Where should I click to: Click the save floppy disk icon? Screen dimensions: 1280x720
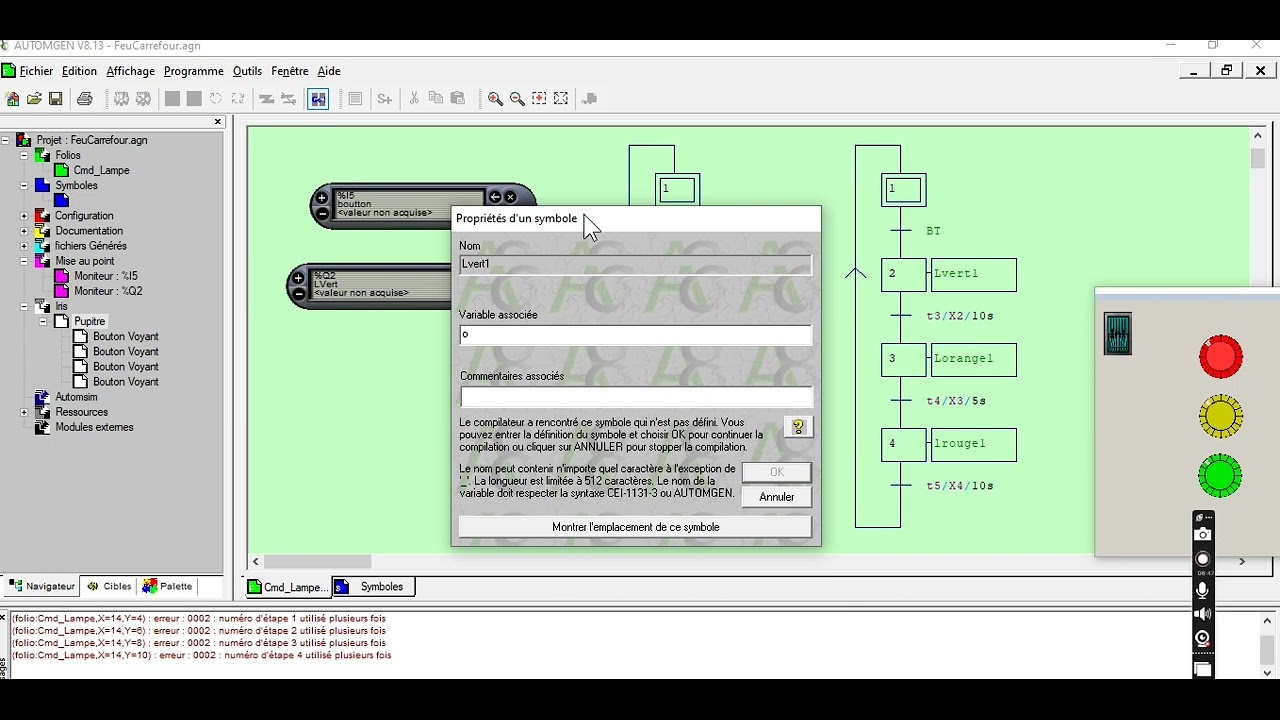pyautogui.click(x=56, y=99)
